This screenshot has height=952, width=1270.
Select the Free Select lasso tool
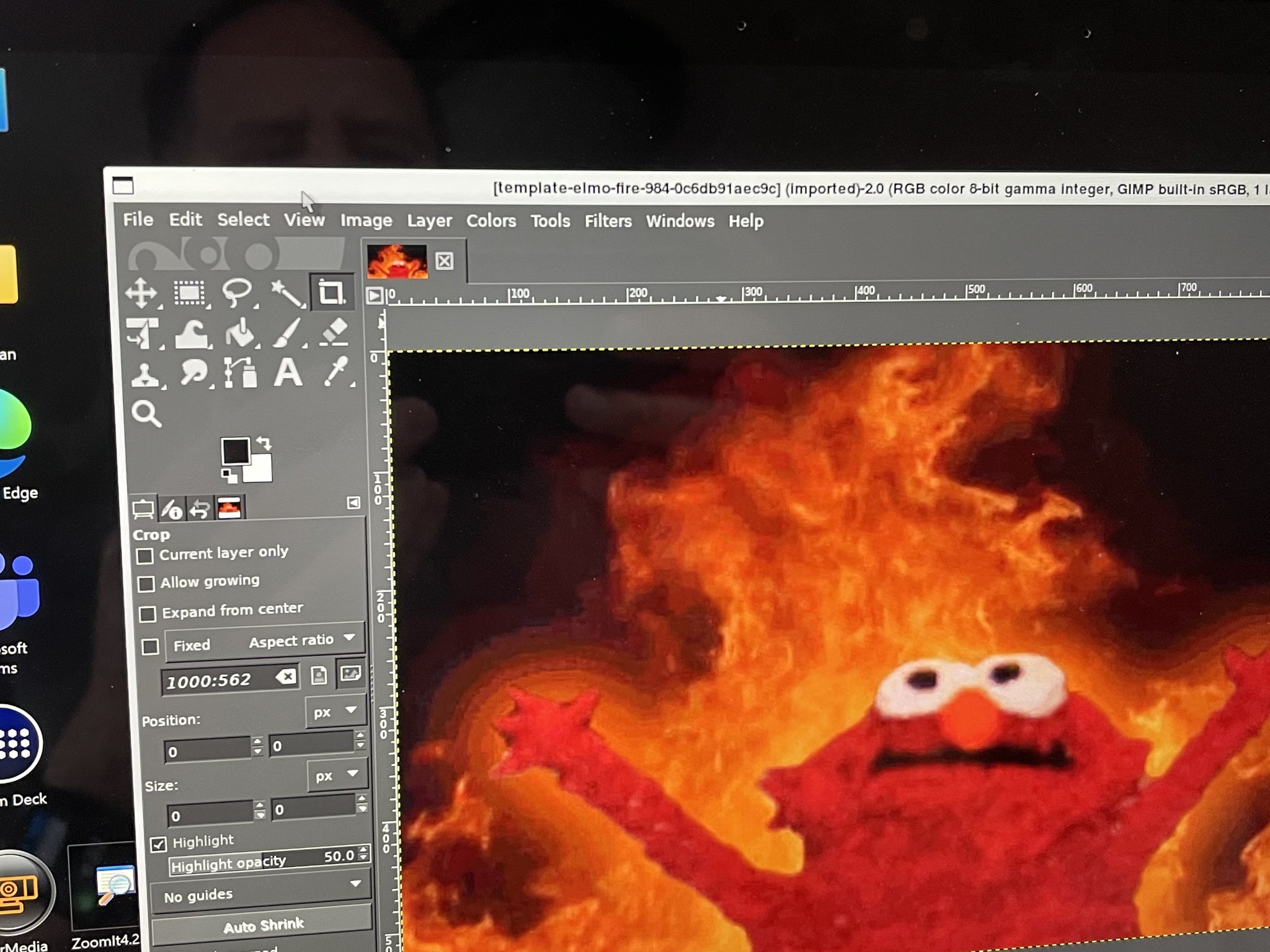point(236,292)
